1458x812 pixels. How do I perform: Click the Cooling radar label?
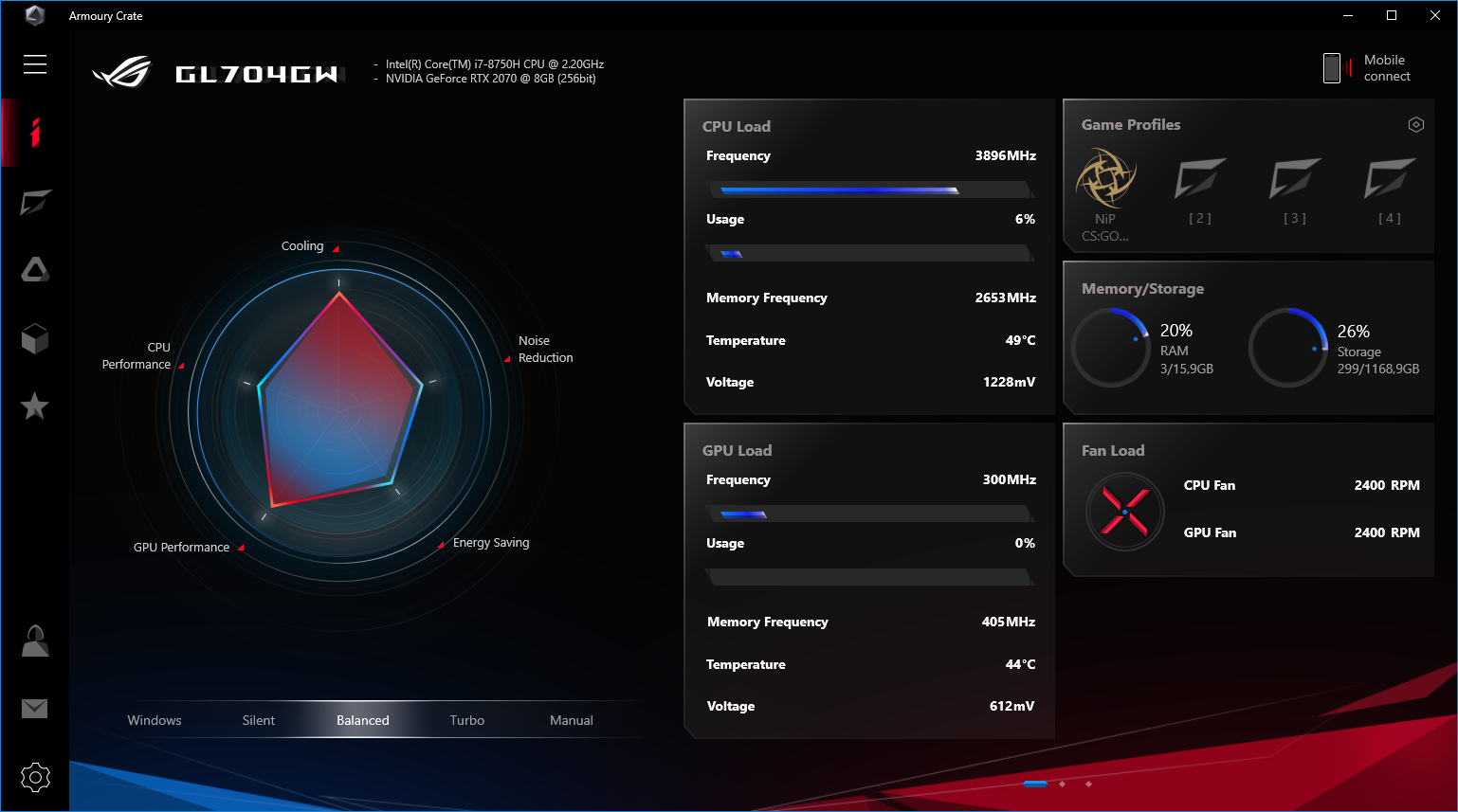pos(302,246)
